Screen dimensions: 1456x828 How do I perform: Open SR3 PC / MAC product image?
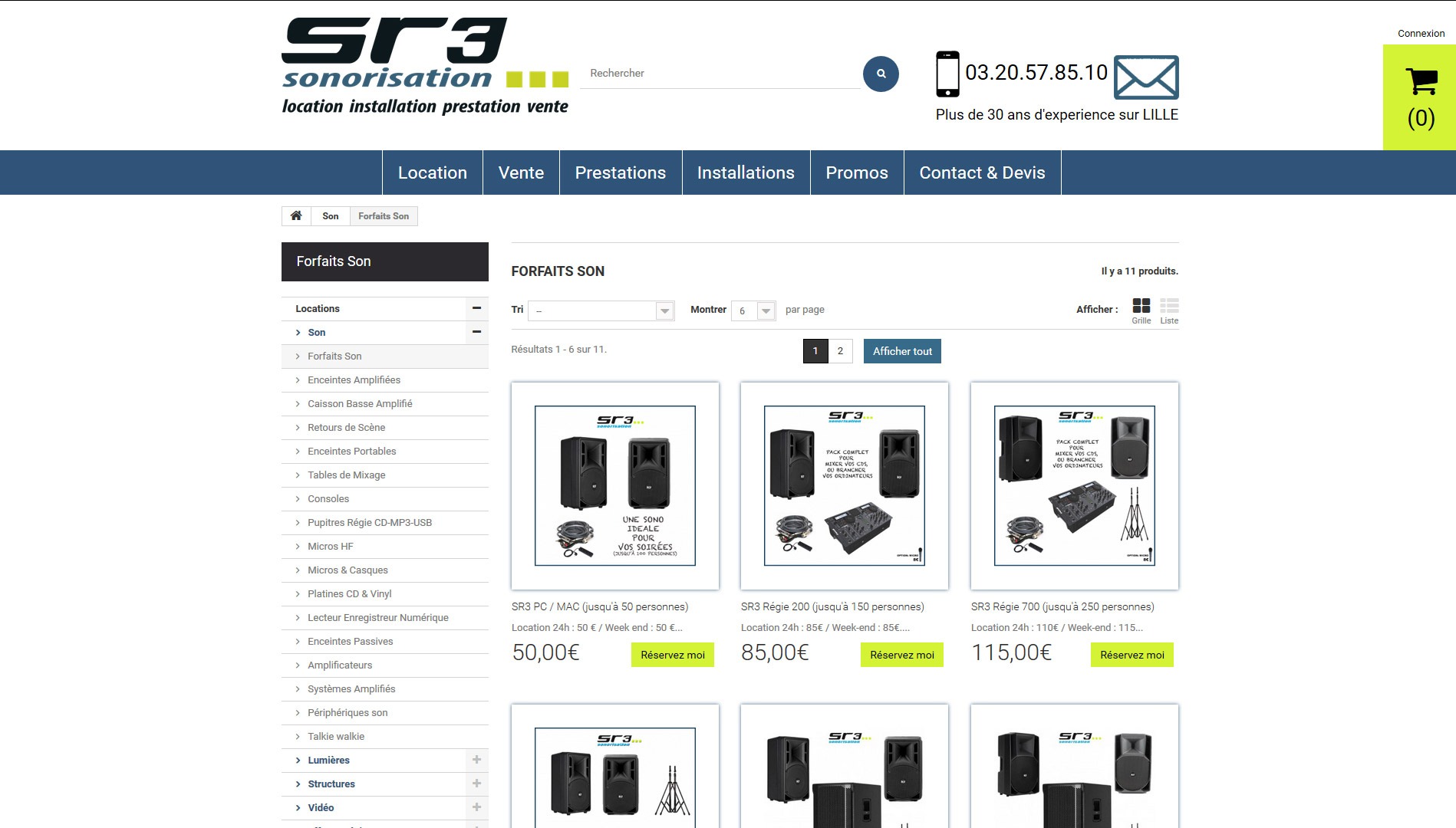click(615, 486)
